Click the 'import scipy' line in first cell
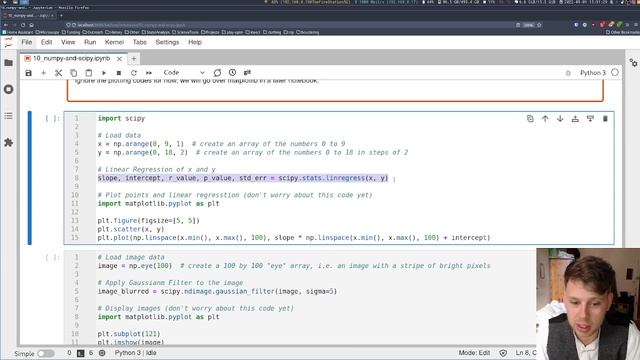Viewport: 640px width, 360px height. click(x=121, y=118)
